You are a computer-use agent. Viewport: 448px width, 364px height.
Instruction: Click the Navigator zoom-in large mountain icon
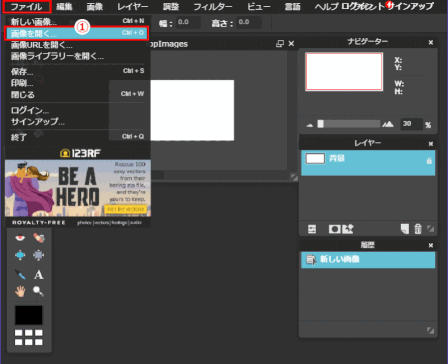[388, 124]
